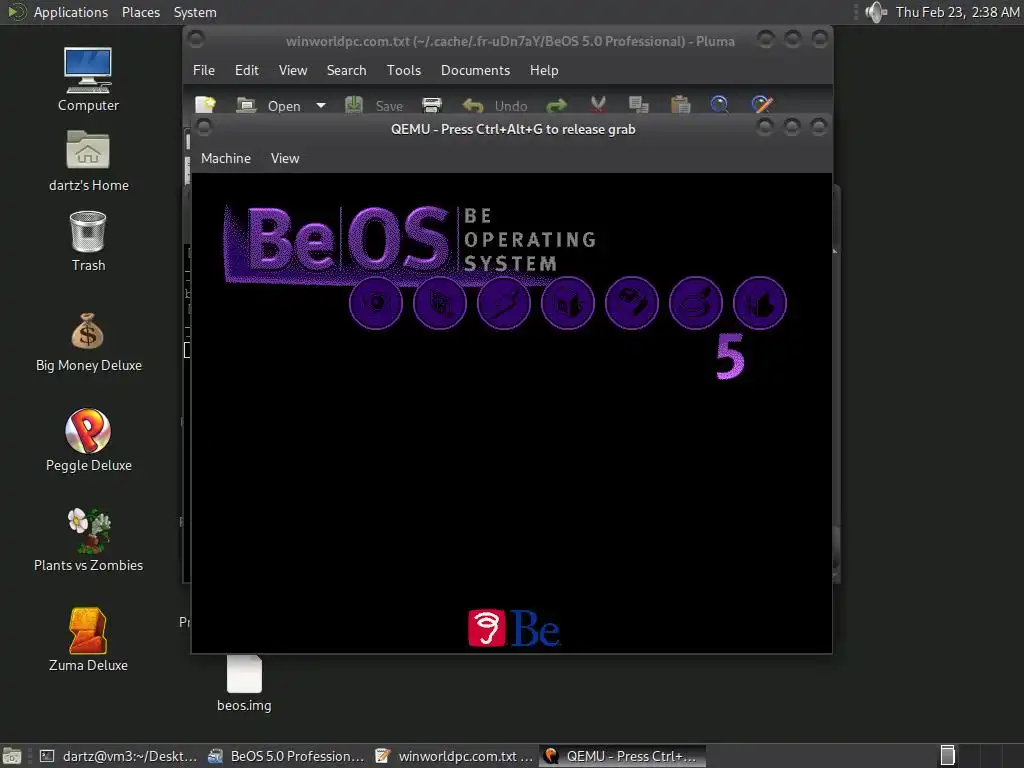Click the Cut scissors icon in Pluma
The image size is (1024, 768).
(x=598, y=105)
